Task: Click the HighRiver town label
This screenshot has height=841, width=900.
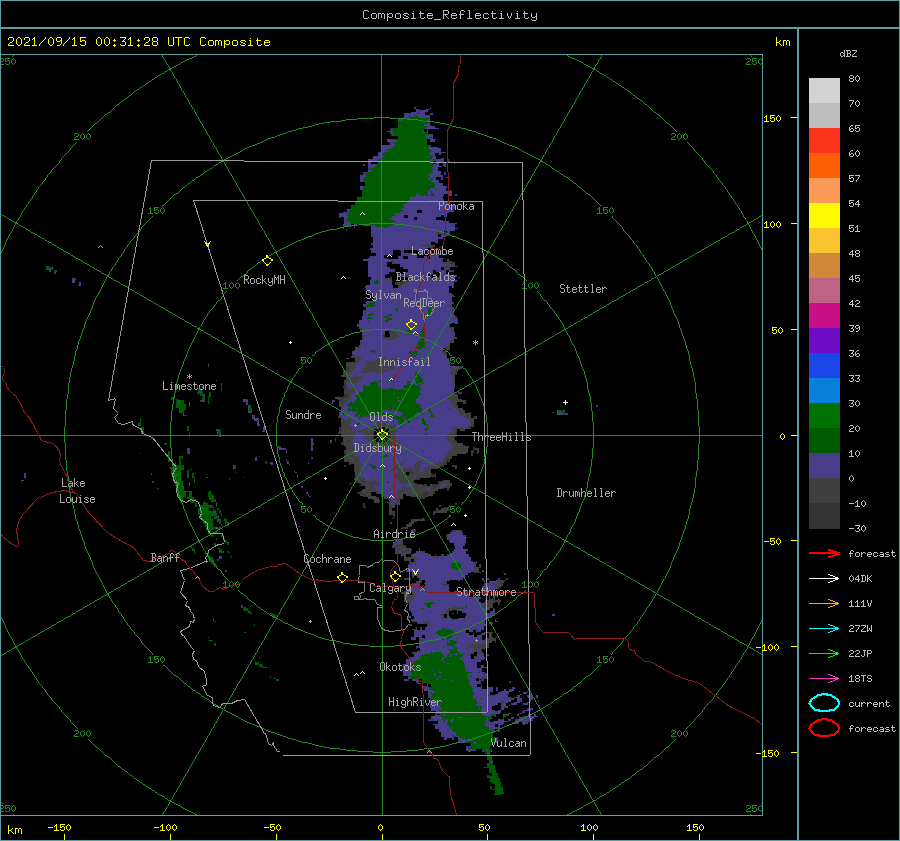Action: (415, 702)
